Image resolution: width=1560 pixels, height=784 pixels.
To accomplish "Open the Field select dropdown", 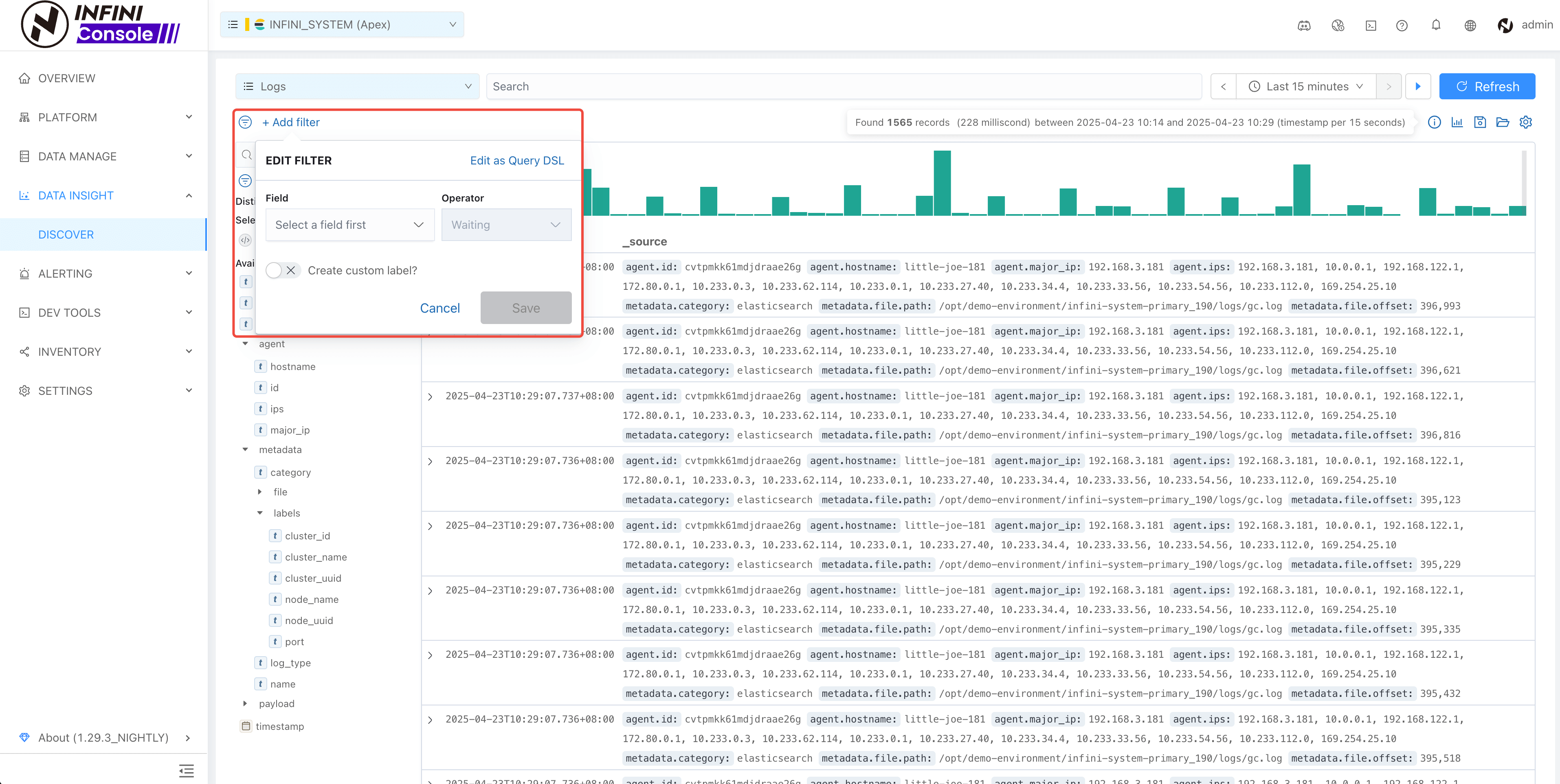I will [x=349, y=225].
